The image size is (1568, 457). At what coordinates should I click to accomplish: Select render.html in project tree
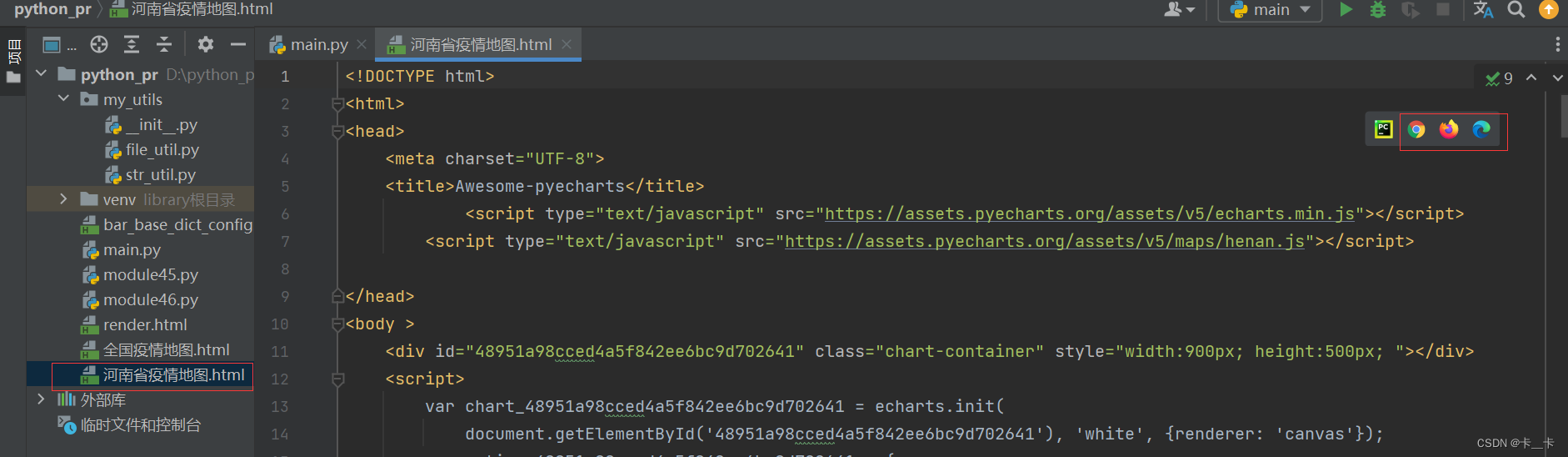click(x=133, y=324)
